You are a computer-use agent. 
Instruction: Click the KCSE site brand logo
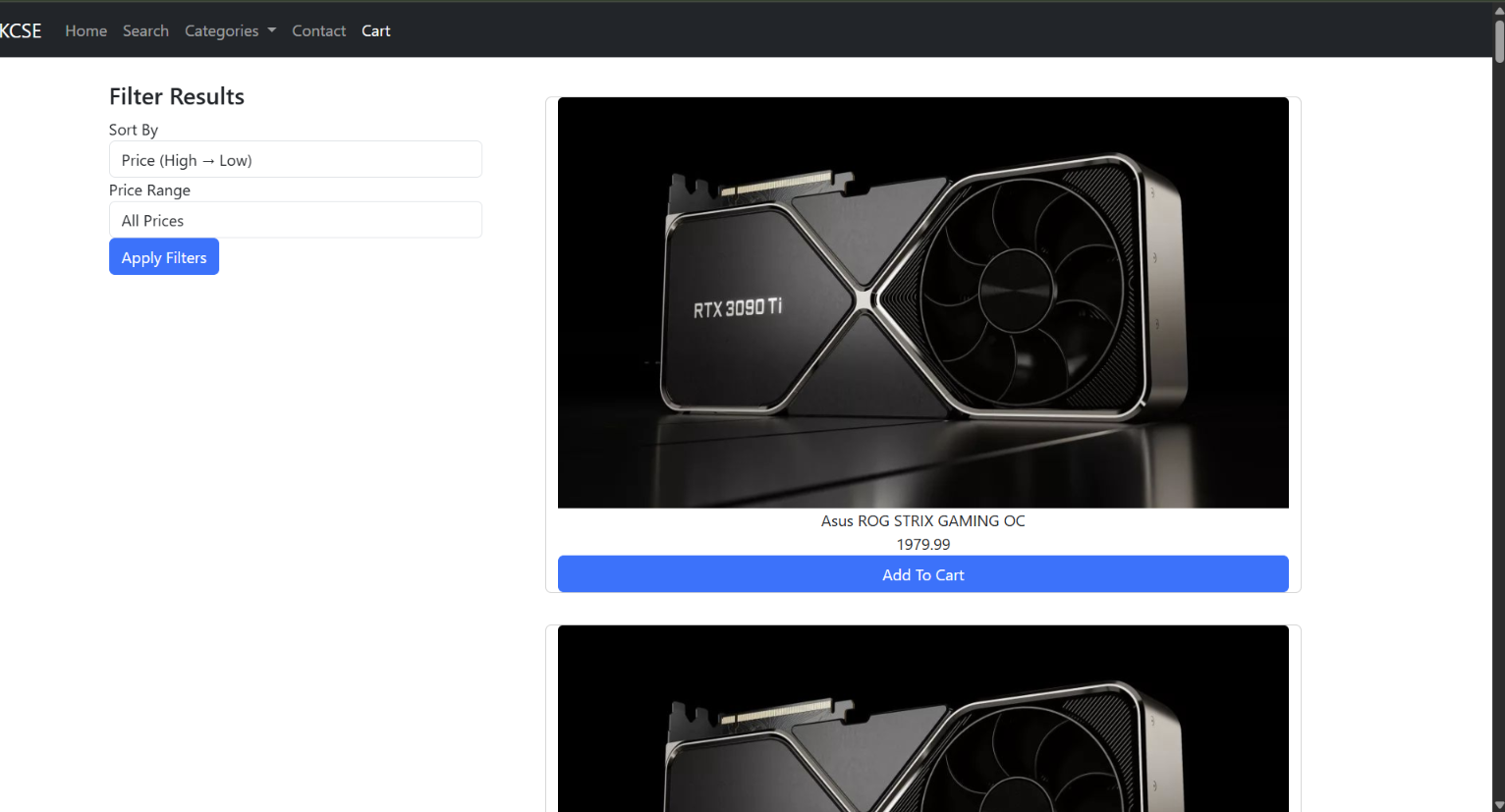click(x=21, y=29)
